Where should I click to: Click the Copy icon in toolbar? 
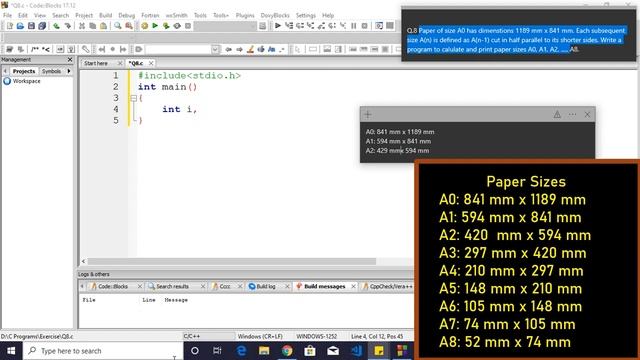pos(93,26)
